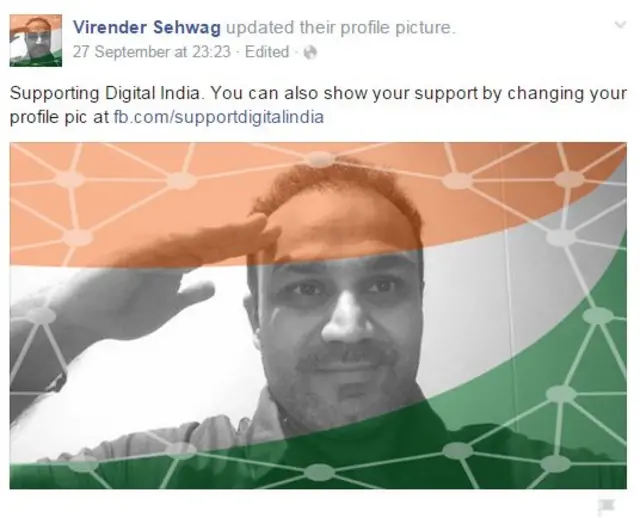Click the word 'Sehwag' in the header

pos(187,28)
